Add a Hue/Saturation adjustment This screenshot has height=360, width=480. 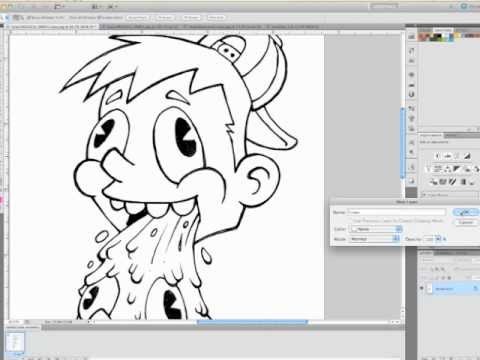[438, 169]
